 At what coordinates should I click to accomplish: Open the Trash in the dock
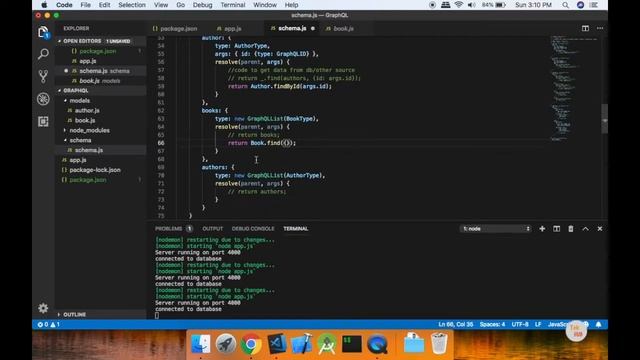coord(439,344)
